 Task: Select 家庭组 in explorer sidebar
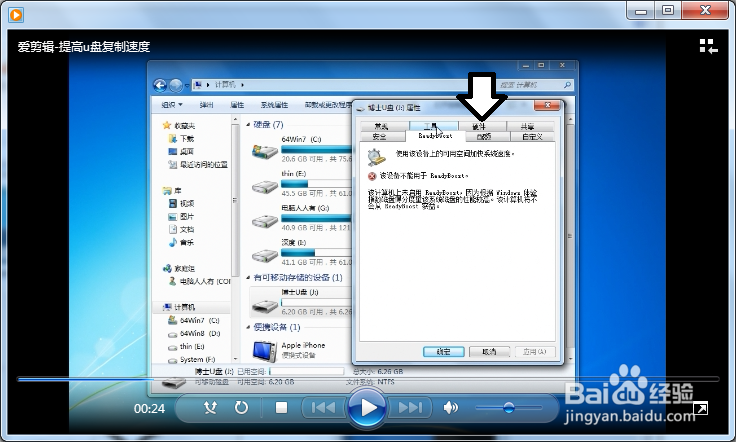(x=179, y=268)
